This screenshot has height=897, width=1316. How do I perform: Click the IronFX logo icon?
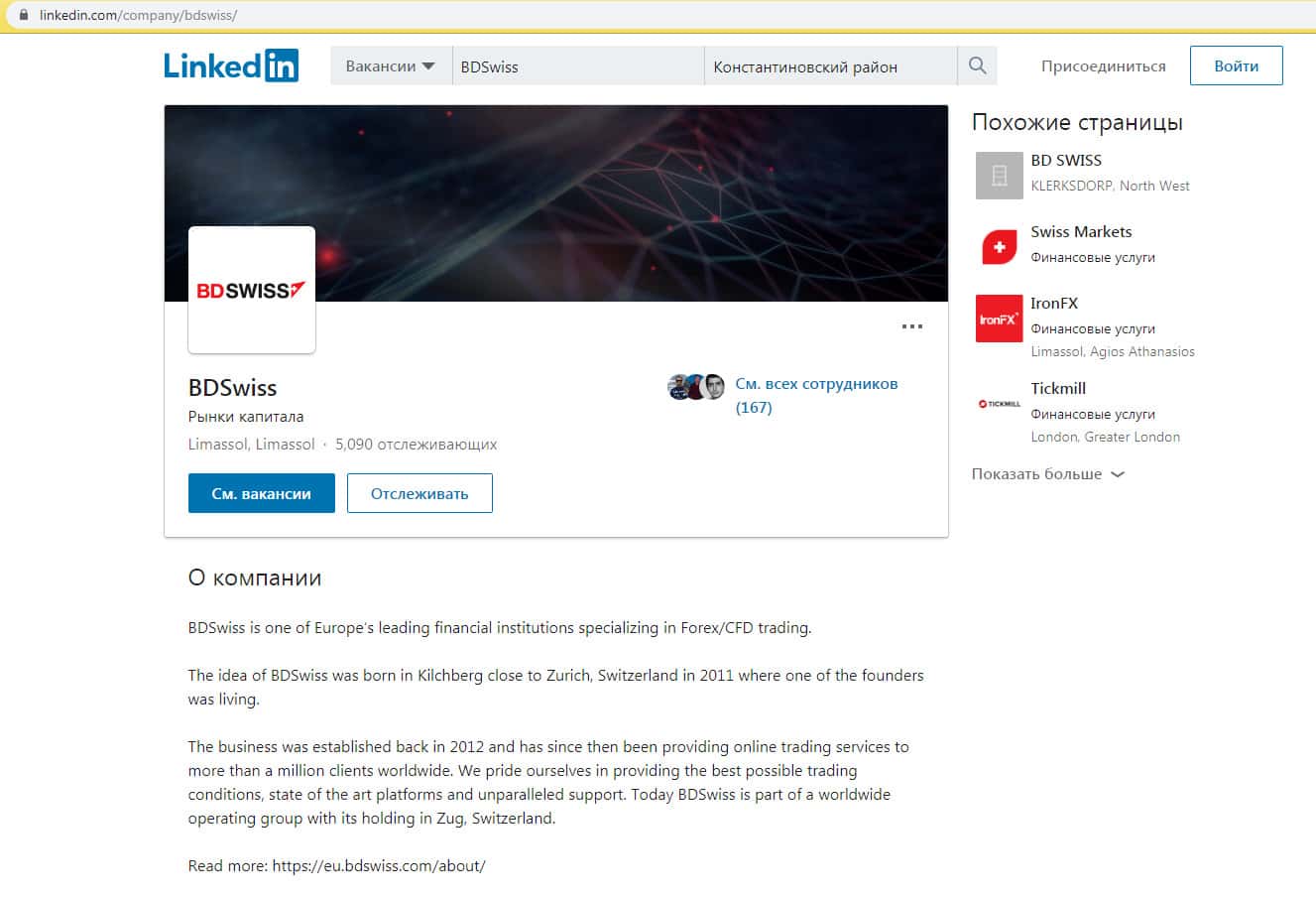tap(999, 319)
